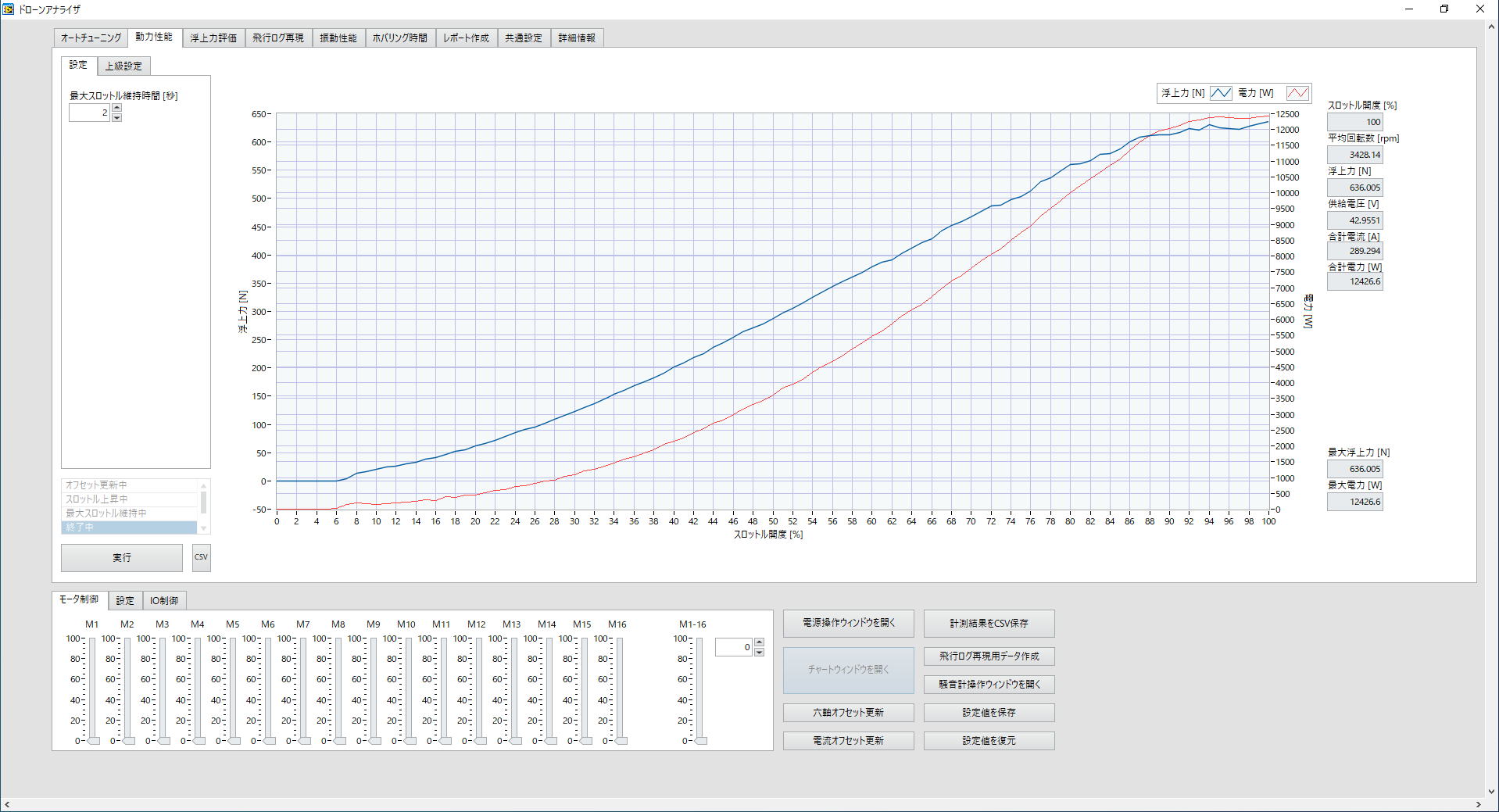Click 電源操作ウィンドウを開く button
Image resolution: width=1499 pixels, height=812 pixels.
[x=849, y=623]
